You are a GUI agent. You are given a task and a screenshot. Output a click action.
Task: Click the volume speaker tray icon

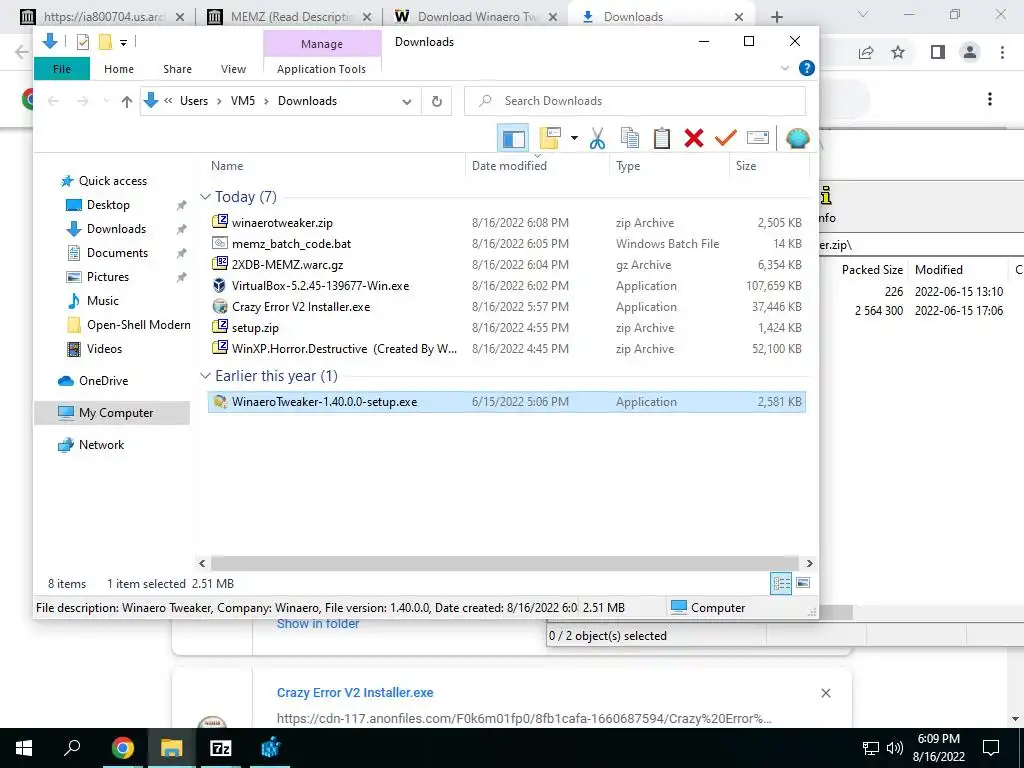pyautogui.click(x=895, y=748)
